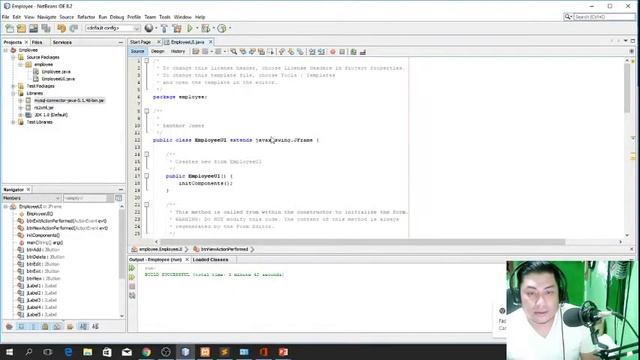Viewport: 640px width, 360px height.
Task: Open Chrome from the Windows taskbar
Action: tap(146, 352)
